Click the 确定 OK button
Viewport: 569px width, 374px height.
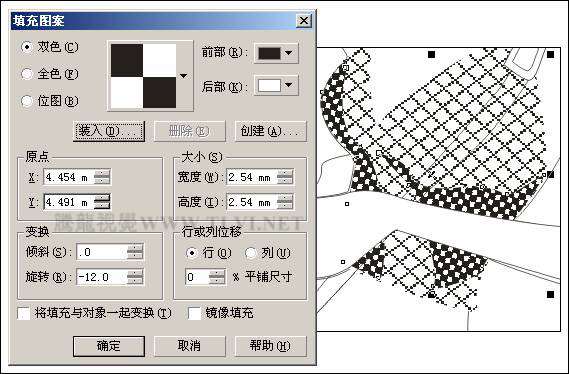click(109, 346)
